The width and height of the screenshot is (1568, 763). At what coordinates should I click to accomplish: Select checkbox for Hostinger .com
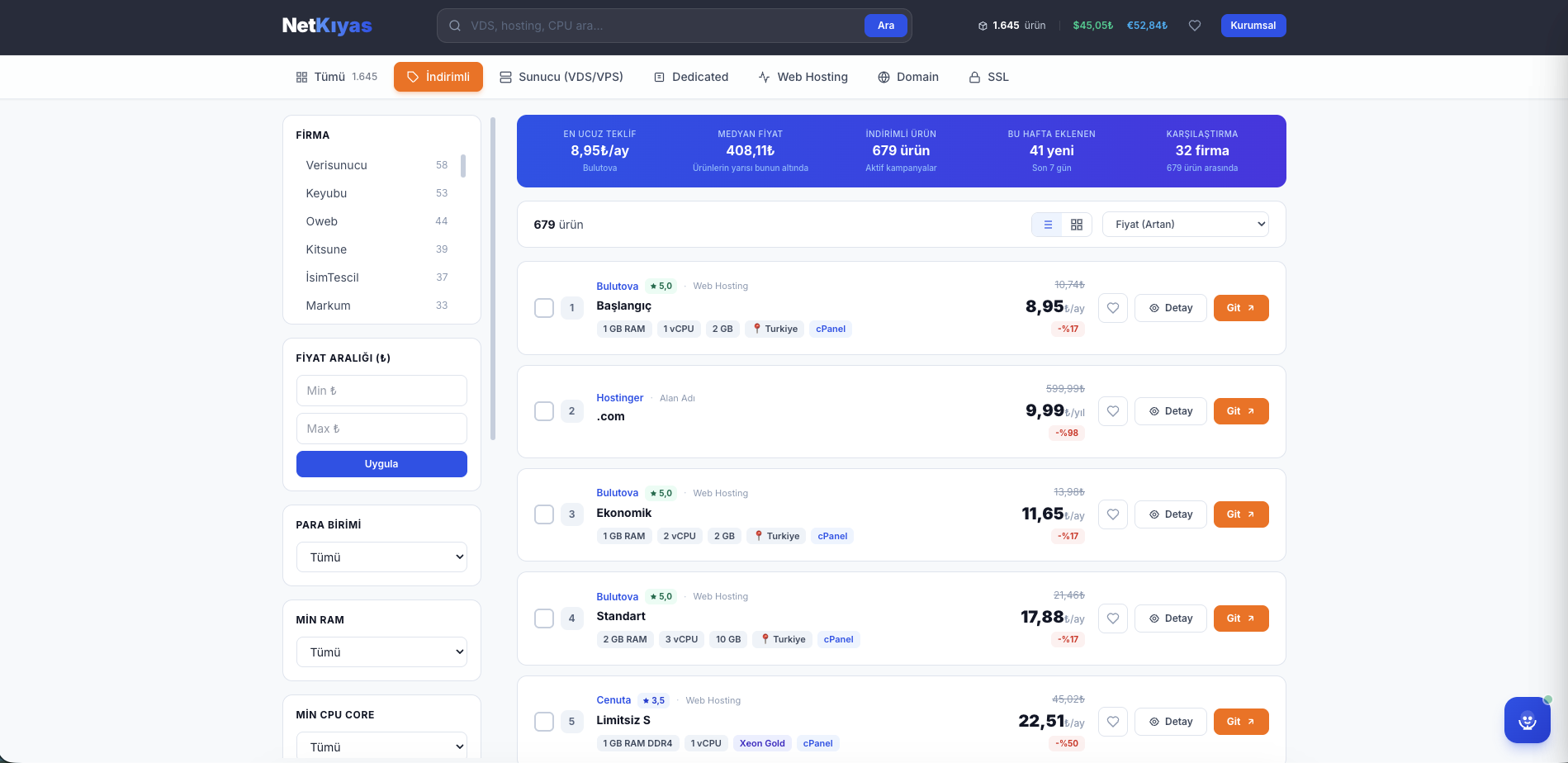(544, 411)
